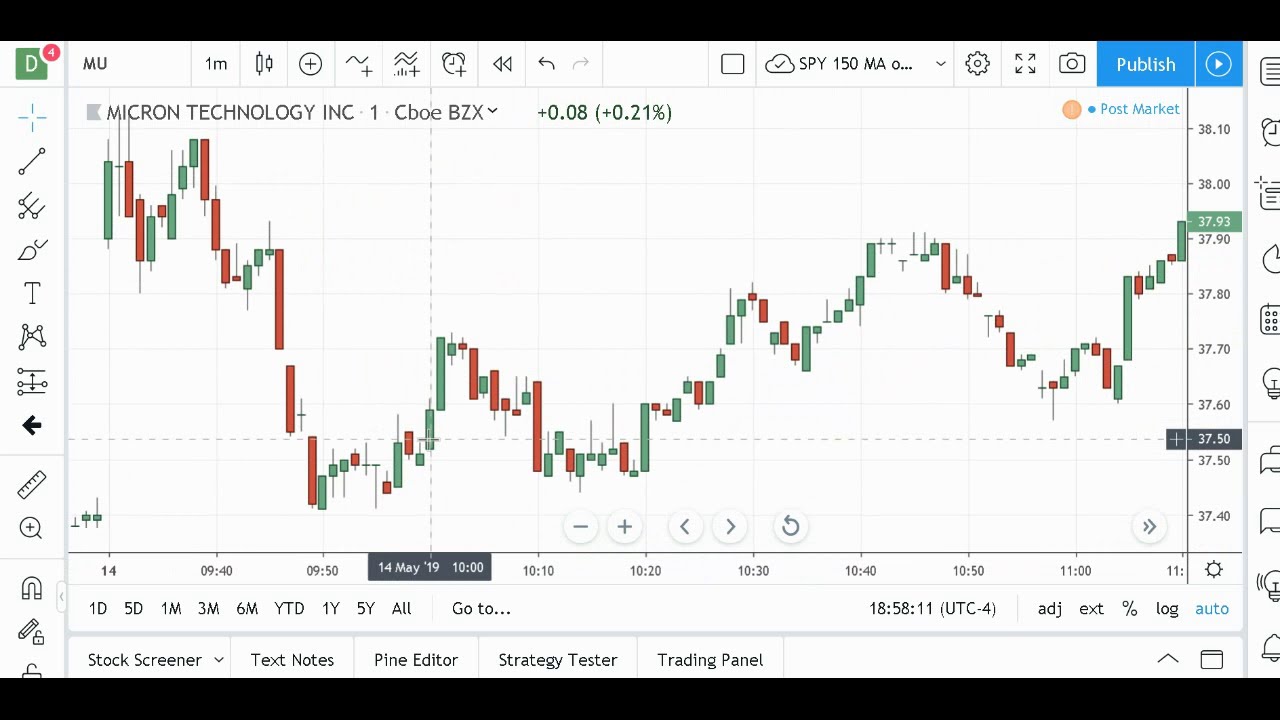Open chart properties gear in top toolbar
The height and width of the screenshot is (720, 1280).
978,64
